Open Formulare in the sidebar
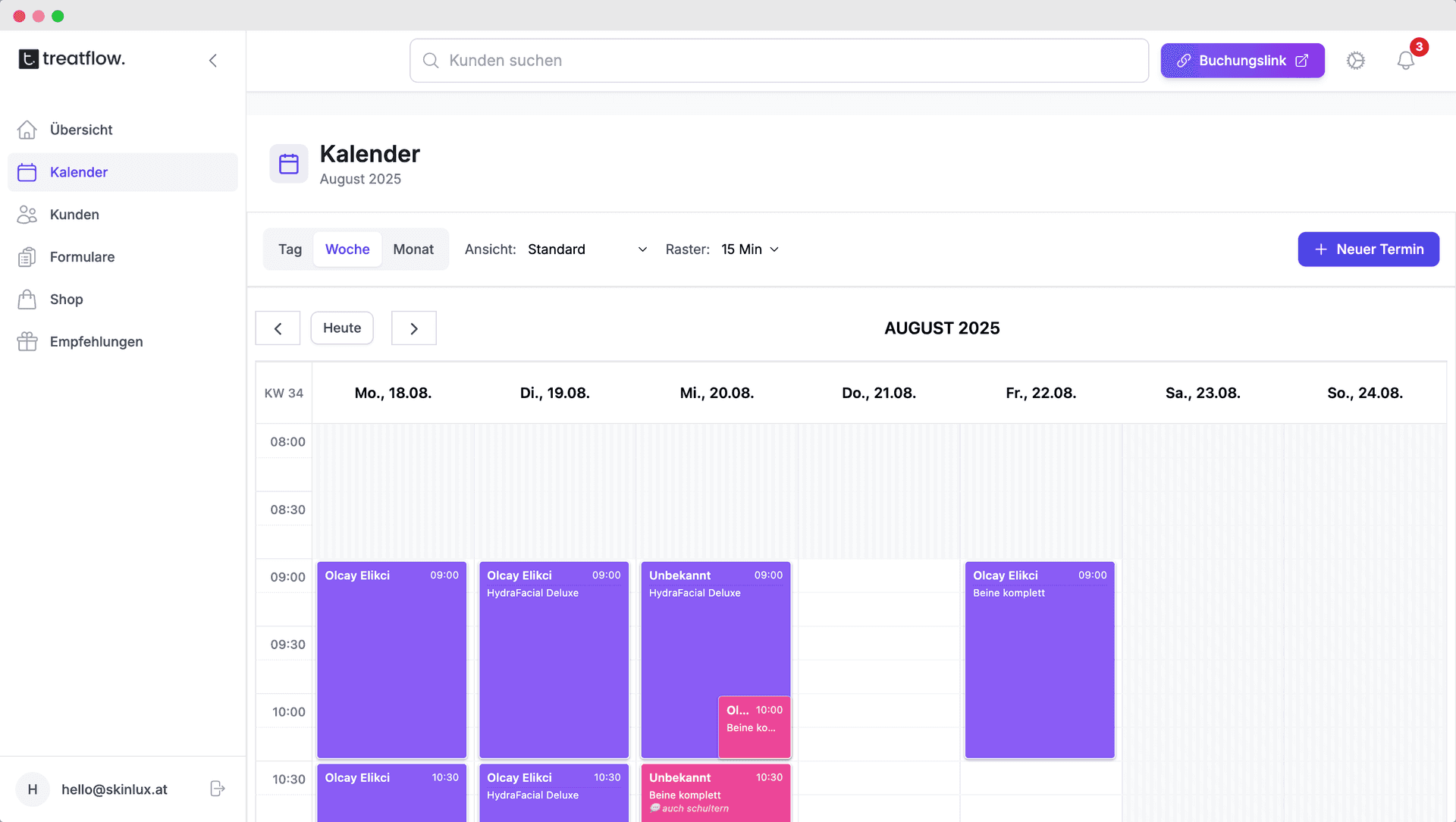This screenshot has width=1456, height=822. point(82,257)
